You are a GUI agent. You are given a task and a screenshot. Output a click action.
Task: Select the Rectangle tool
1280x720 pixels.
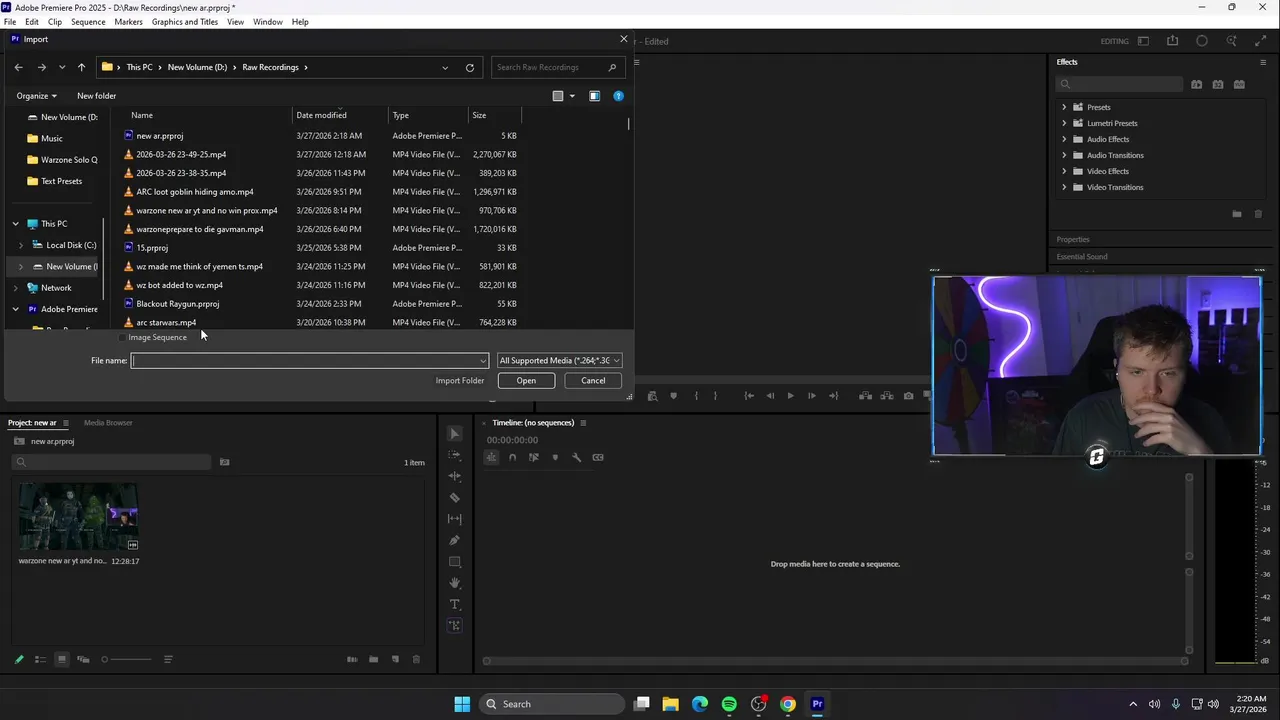pos(455,562)
